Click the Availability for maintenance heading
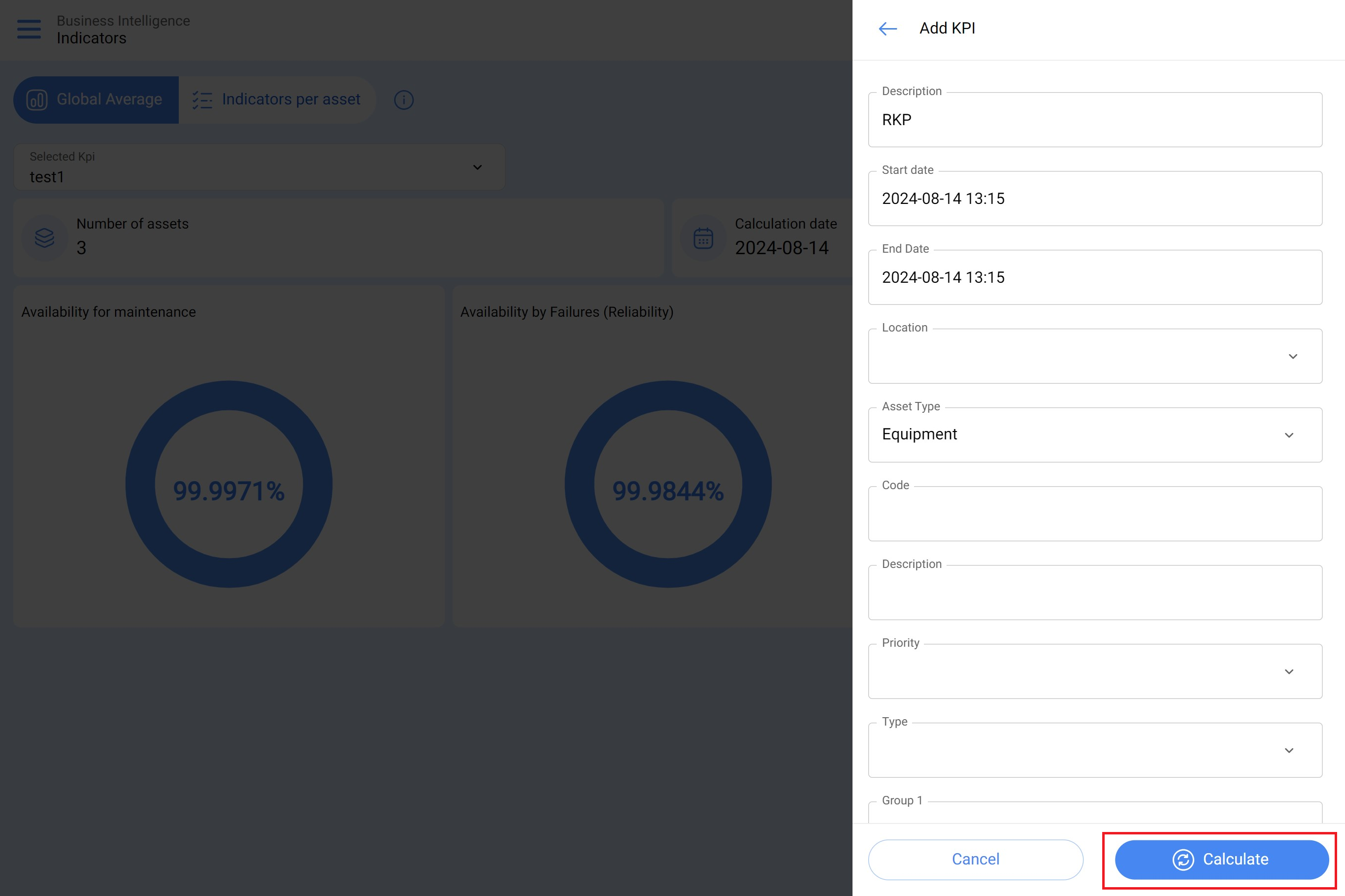This screenshot has width=1345, height=896. 108,312
